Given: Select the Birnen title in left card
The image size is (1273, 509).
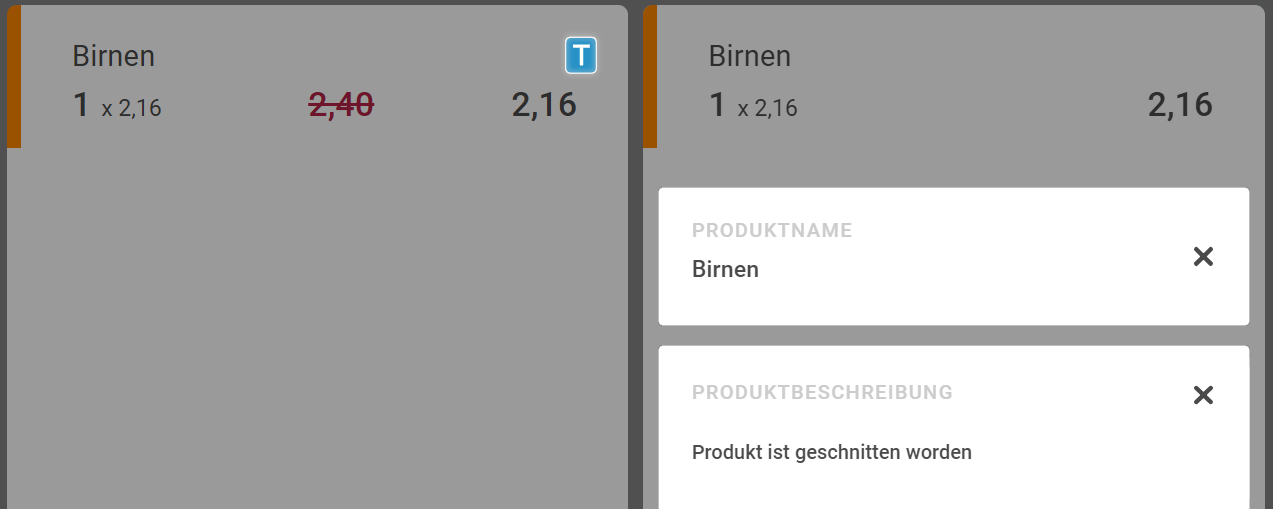Looking at the screenshot, I should click(x=113, y=56).
